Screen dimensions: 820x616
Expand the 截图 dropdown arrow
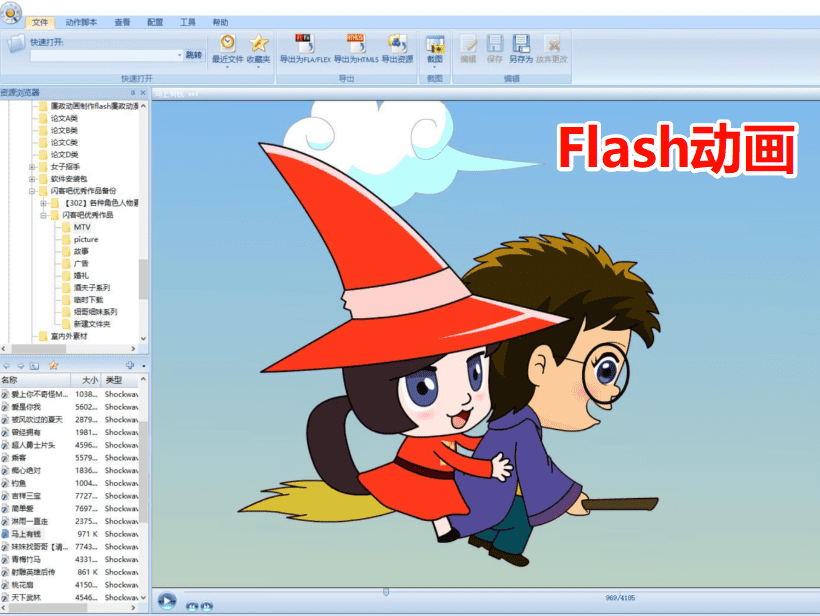click(x=435, y=67)
